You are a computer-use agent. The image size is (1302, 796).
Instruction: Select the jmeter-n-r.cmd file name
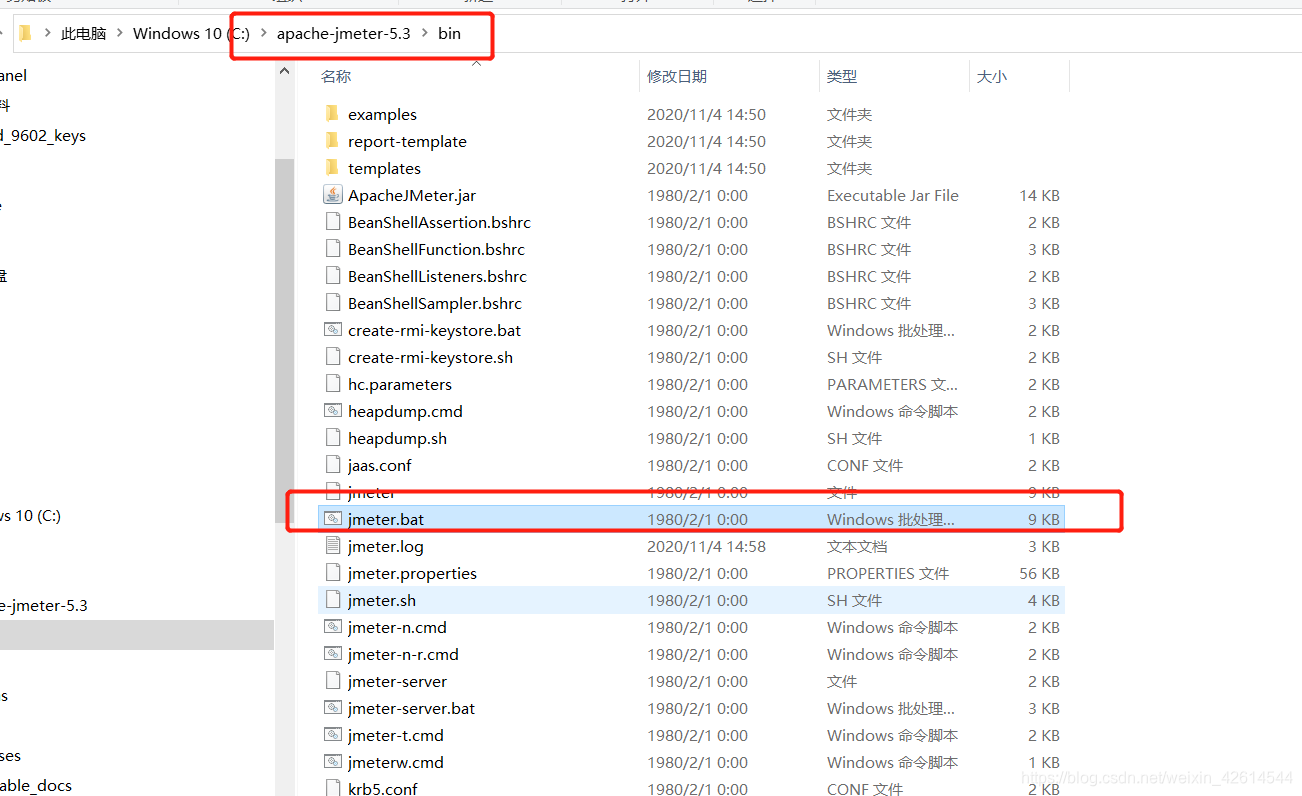point(403,654)
